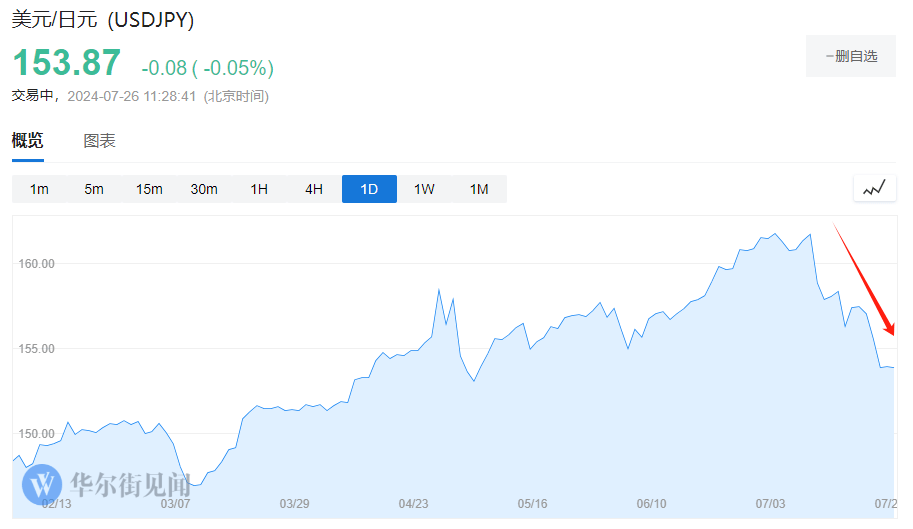Click the active 1D timeframe button
This screenshot has width=913, height=529.
pos(369,189)
